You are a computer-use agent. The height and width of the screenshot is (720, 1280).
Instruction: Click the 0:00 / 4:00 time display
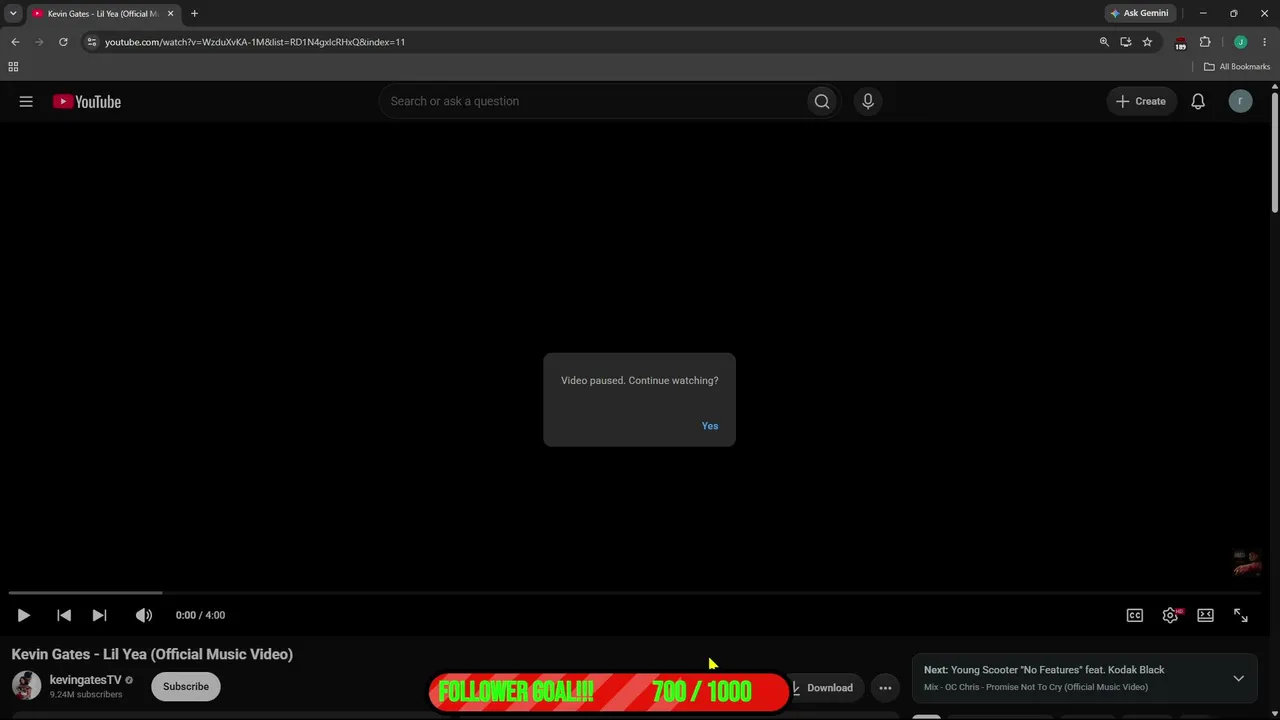pyautogui.click(x=200, y=615)
